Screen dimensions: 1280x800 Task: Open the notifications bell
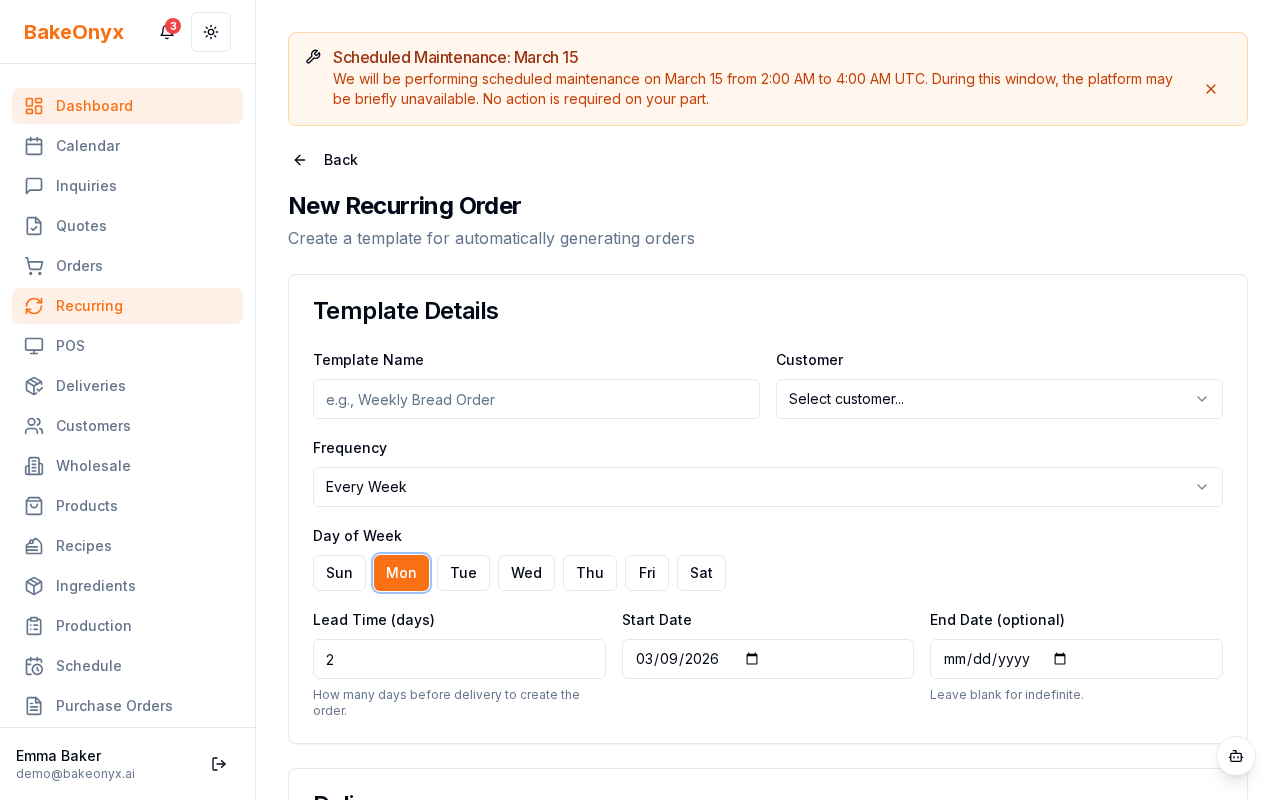pyautogui.click(x=166, y=32)
